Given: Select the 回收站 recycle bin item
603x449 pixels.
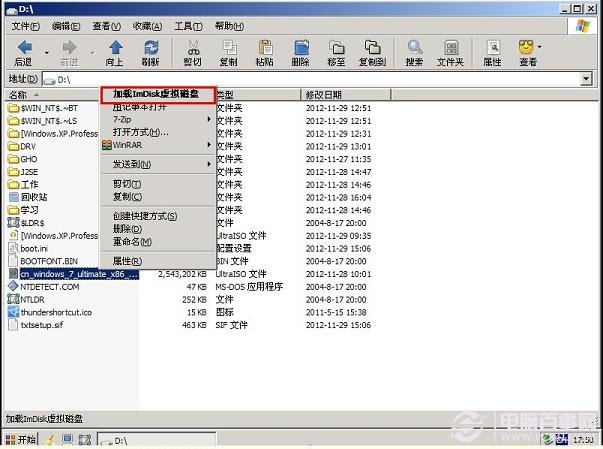Looking at the screenshot, I should pyautogui.click(x=28, y=197).
